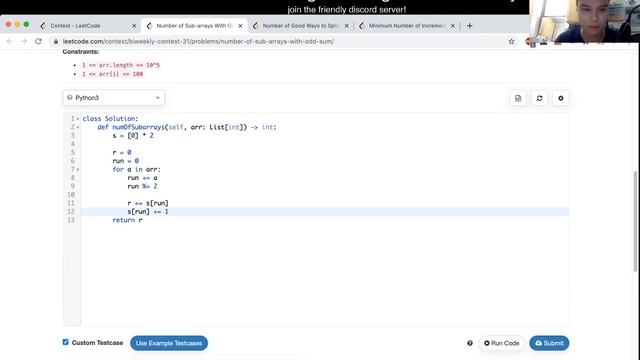Click the 'def numOfSubarrays' code line
Screen dimensions: 640x360
click(187, 127)
